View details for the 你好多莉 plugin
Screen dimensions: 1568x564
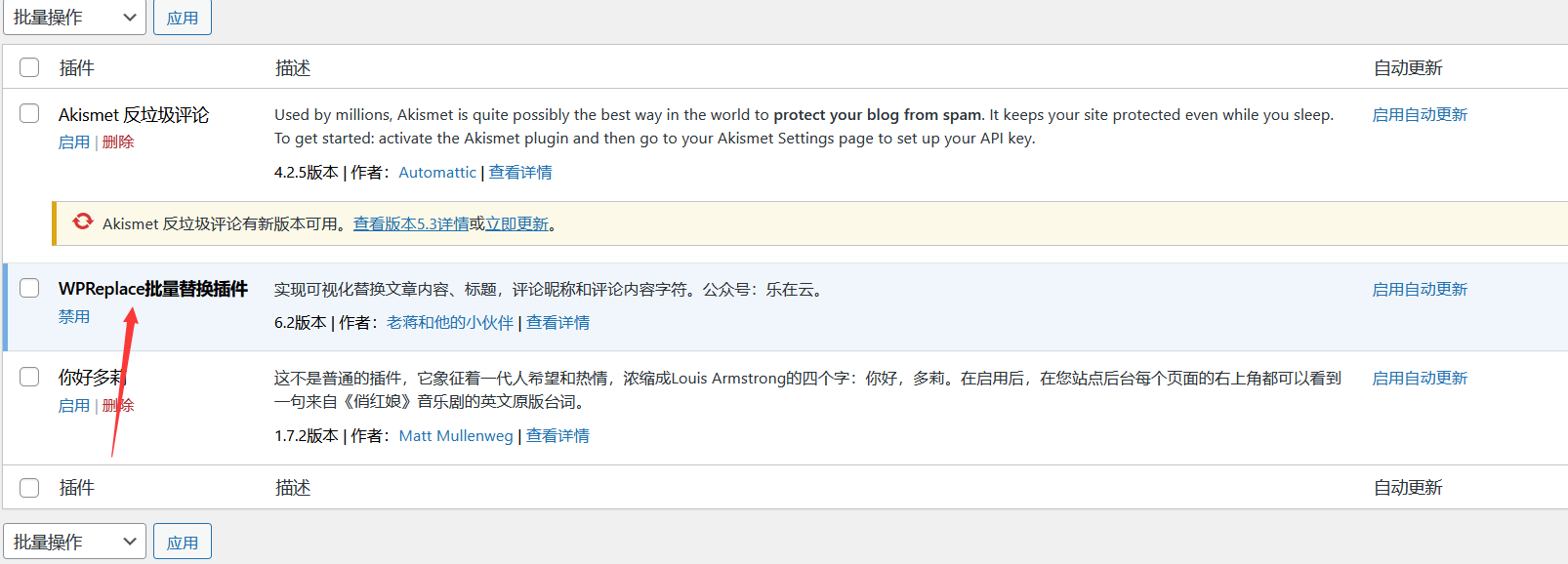pos(557,436)
